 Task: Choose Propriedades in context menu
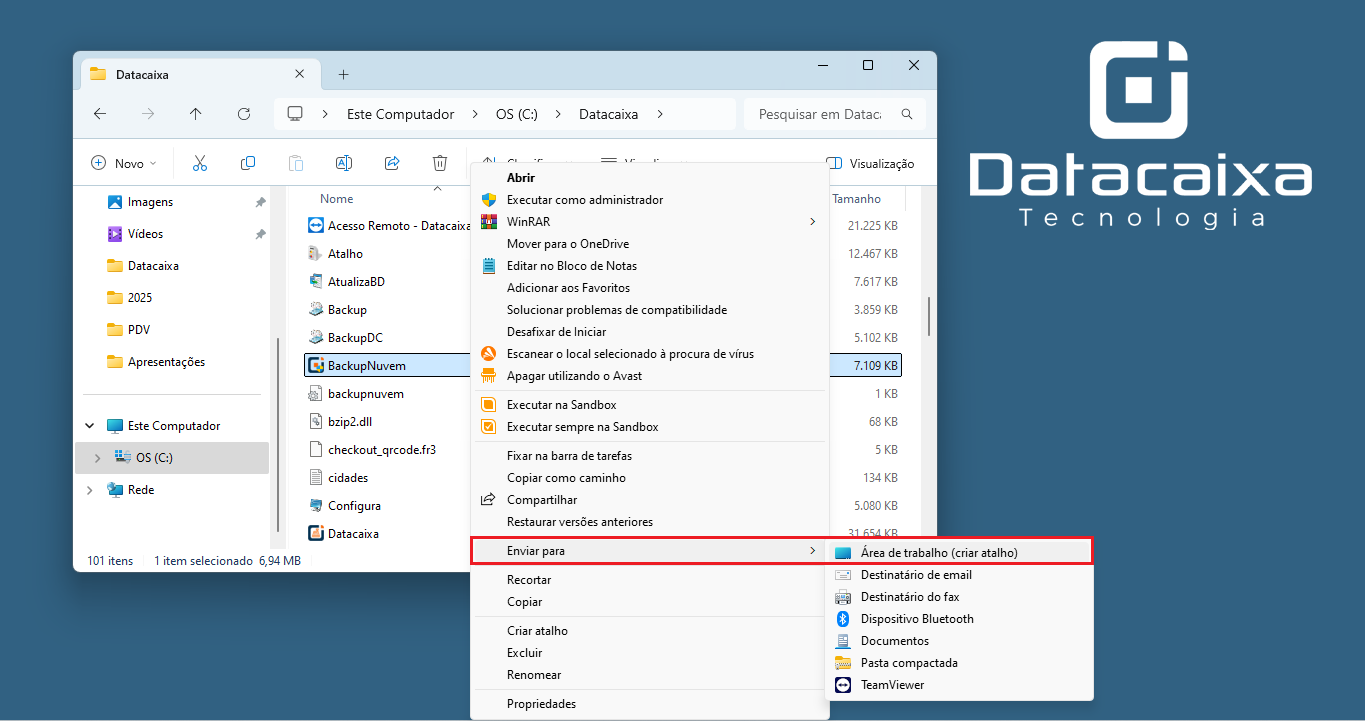650,704
